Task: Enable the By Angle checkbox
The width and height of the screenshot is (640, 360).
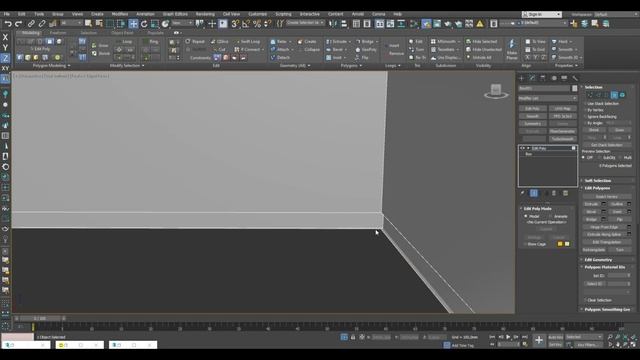Action: [x=593, y=123]
